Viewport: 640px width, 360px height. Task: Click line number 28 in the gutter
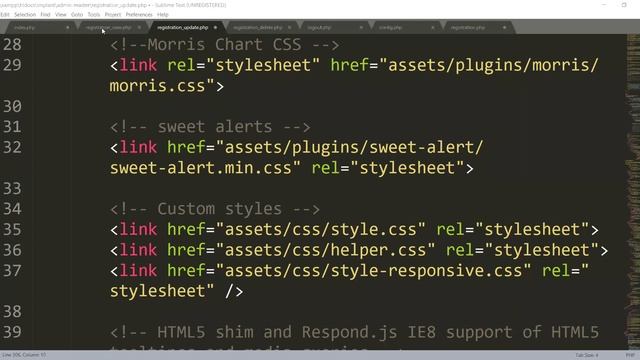tap(12, 44)
